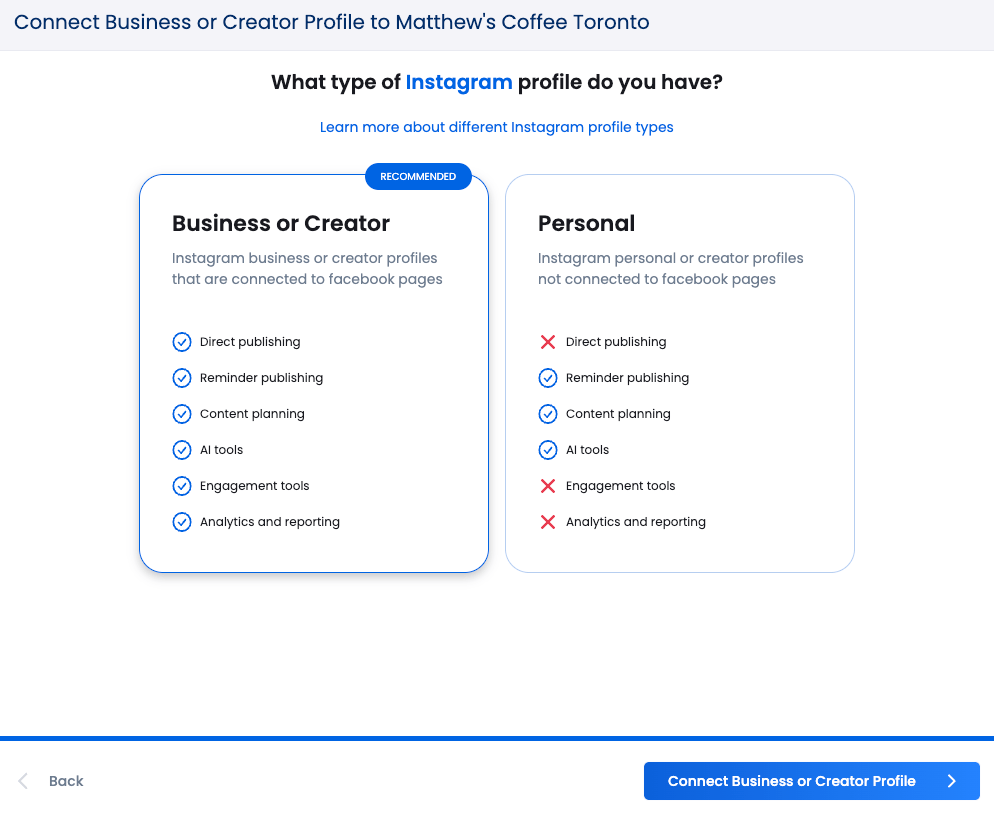Viewport: 994px width, 821px height.
Task: Click the Reminder publishing checkmark under Business or Creator
Action: tap(182, 377)
